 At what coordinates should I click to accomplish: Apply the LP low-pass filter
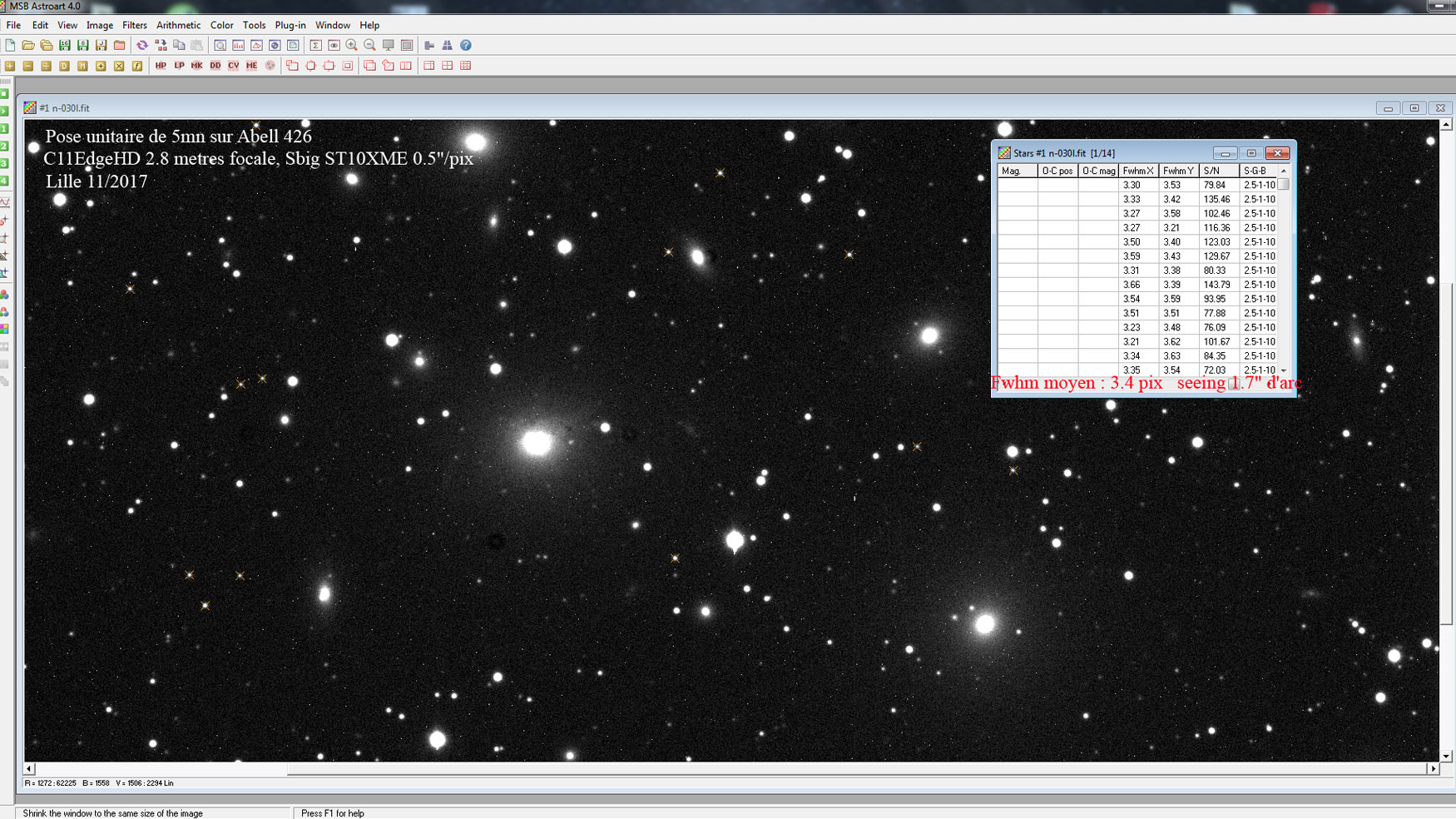[179, 66]
